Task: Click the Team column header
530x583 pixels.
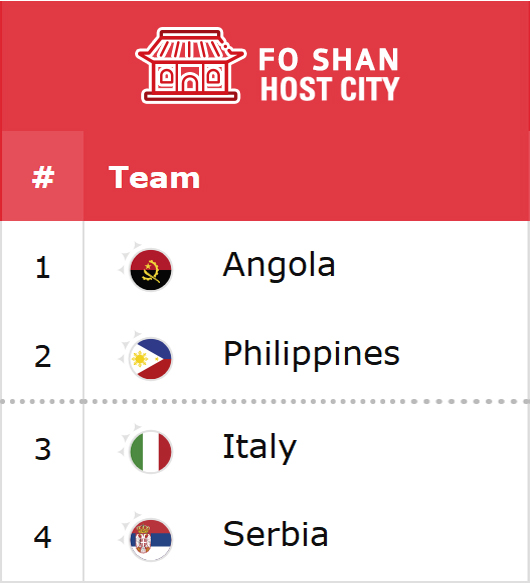Action: click(x=154, y=177)
